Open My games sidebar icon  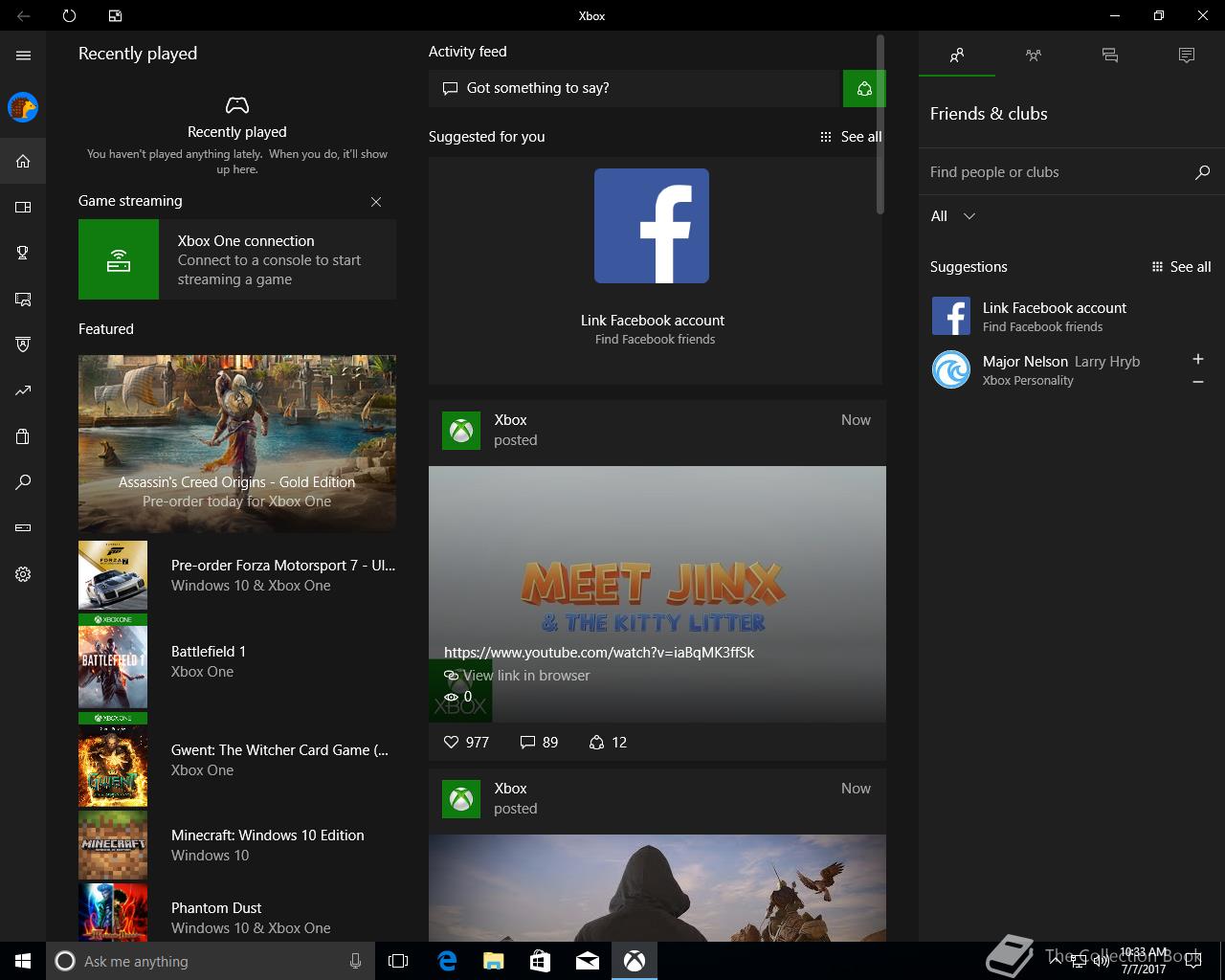[x=23, y=207]
